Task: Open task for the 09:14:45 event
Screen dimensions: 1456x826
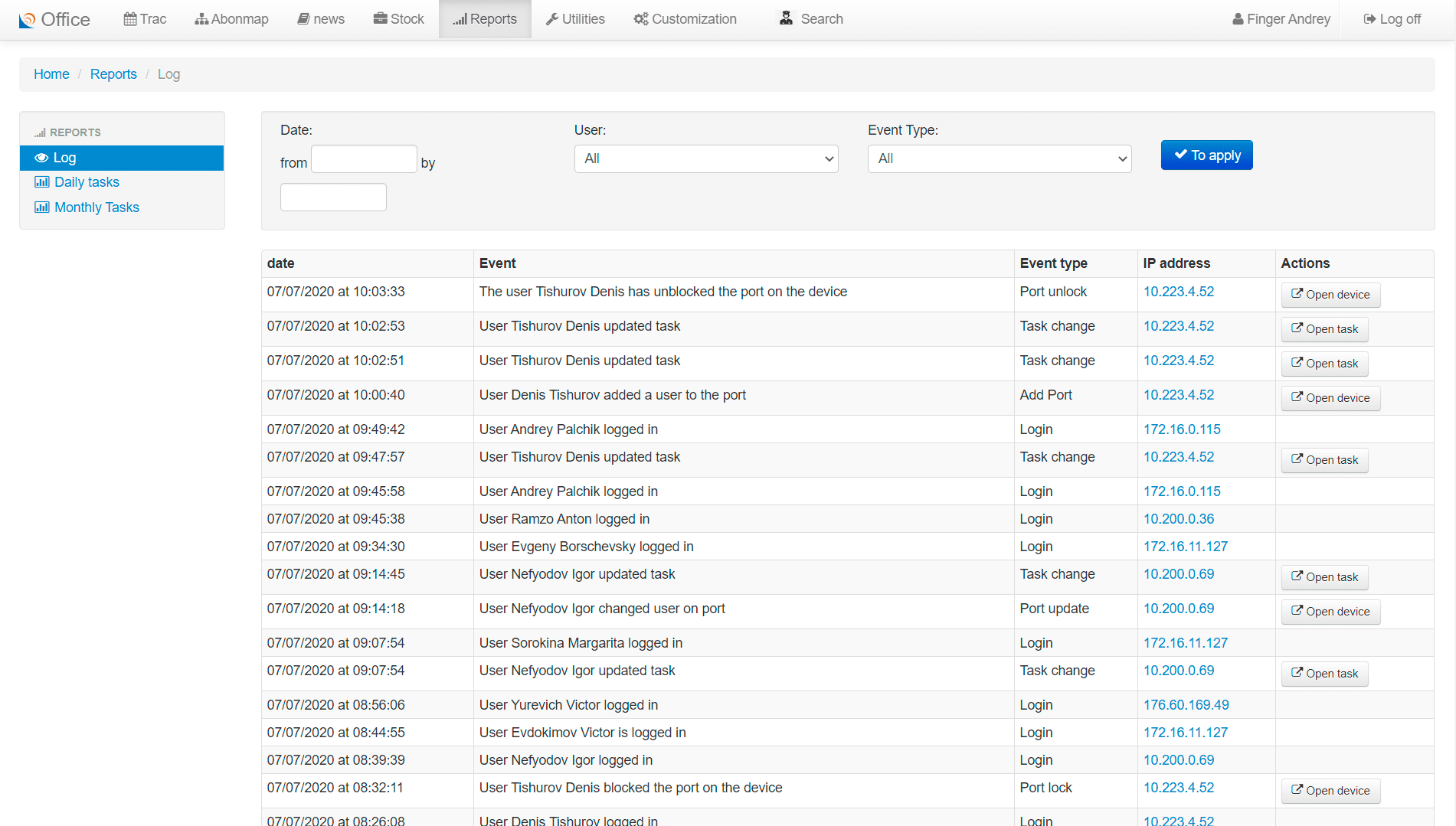Action: click(1325, 577)
